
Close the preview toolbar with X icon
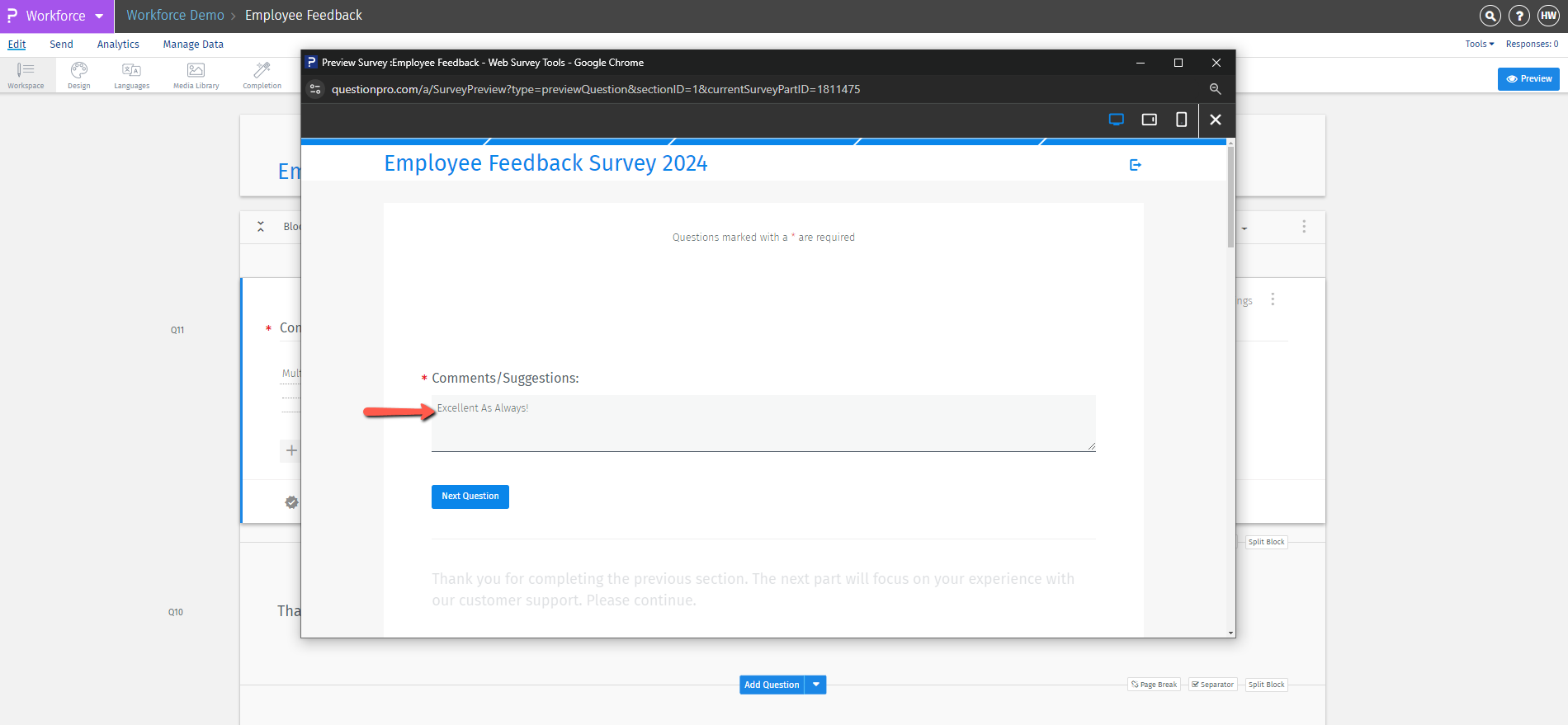(1216, 120)
